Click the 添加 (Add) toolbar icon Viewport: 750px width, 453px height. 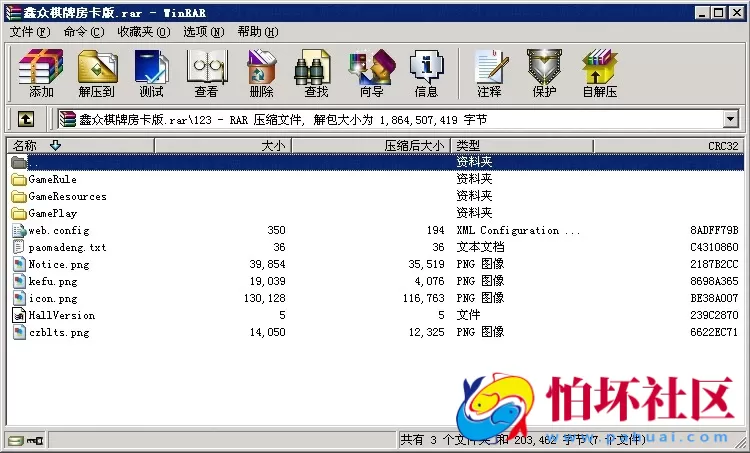(x=41, y=66)
